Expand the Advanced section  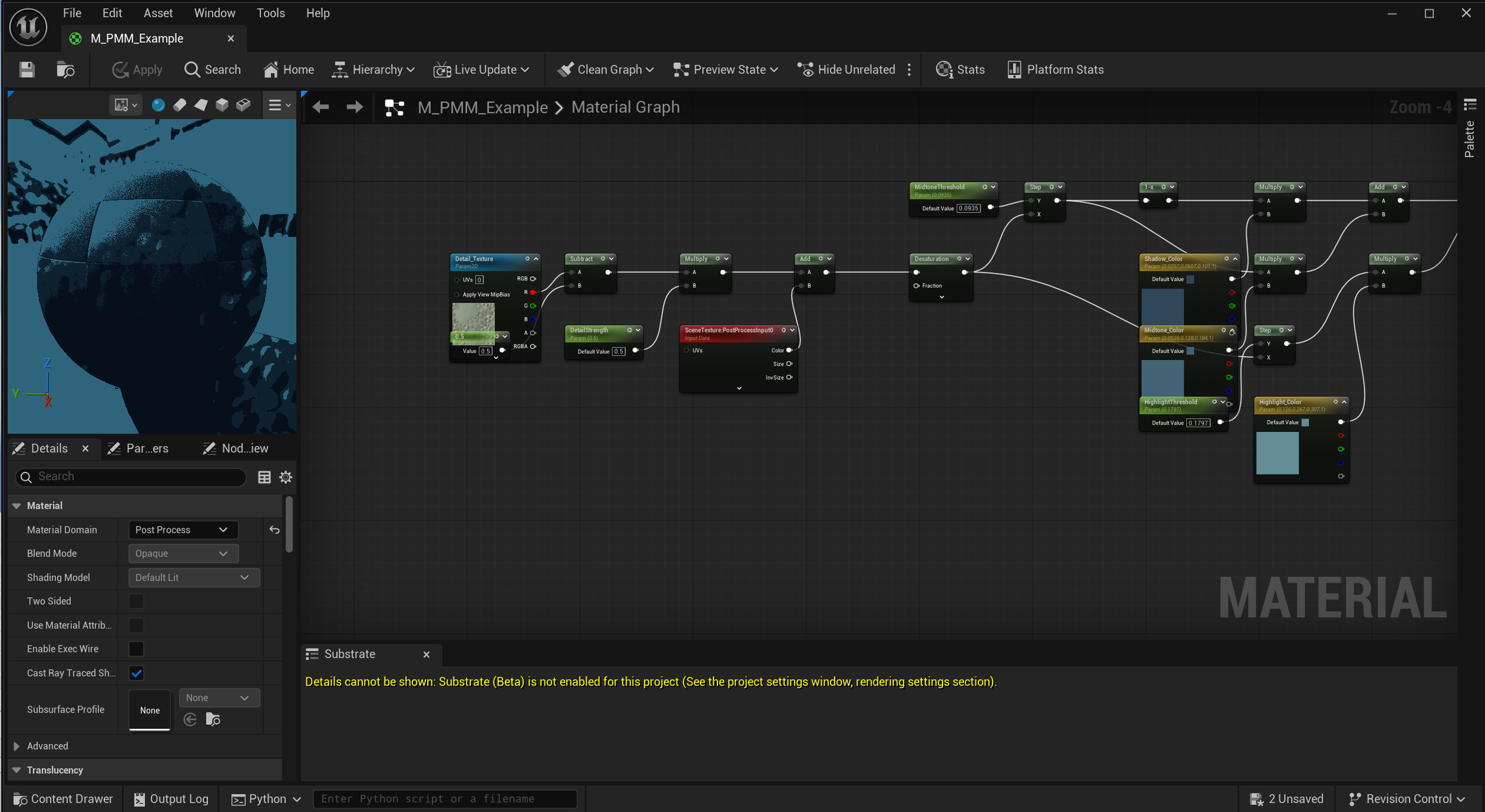[17, 746]
